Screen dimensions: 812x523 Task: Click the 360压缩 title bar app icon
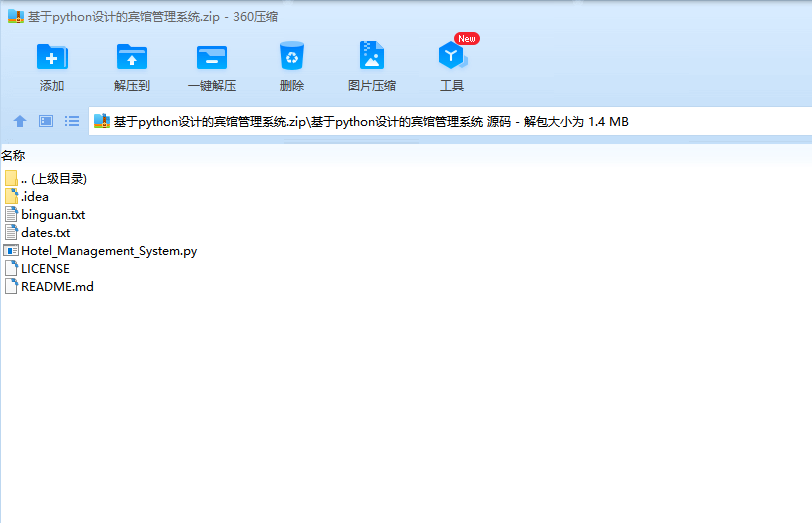point(16,17)
